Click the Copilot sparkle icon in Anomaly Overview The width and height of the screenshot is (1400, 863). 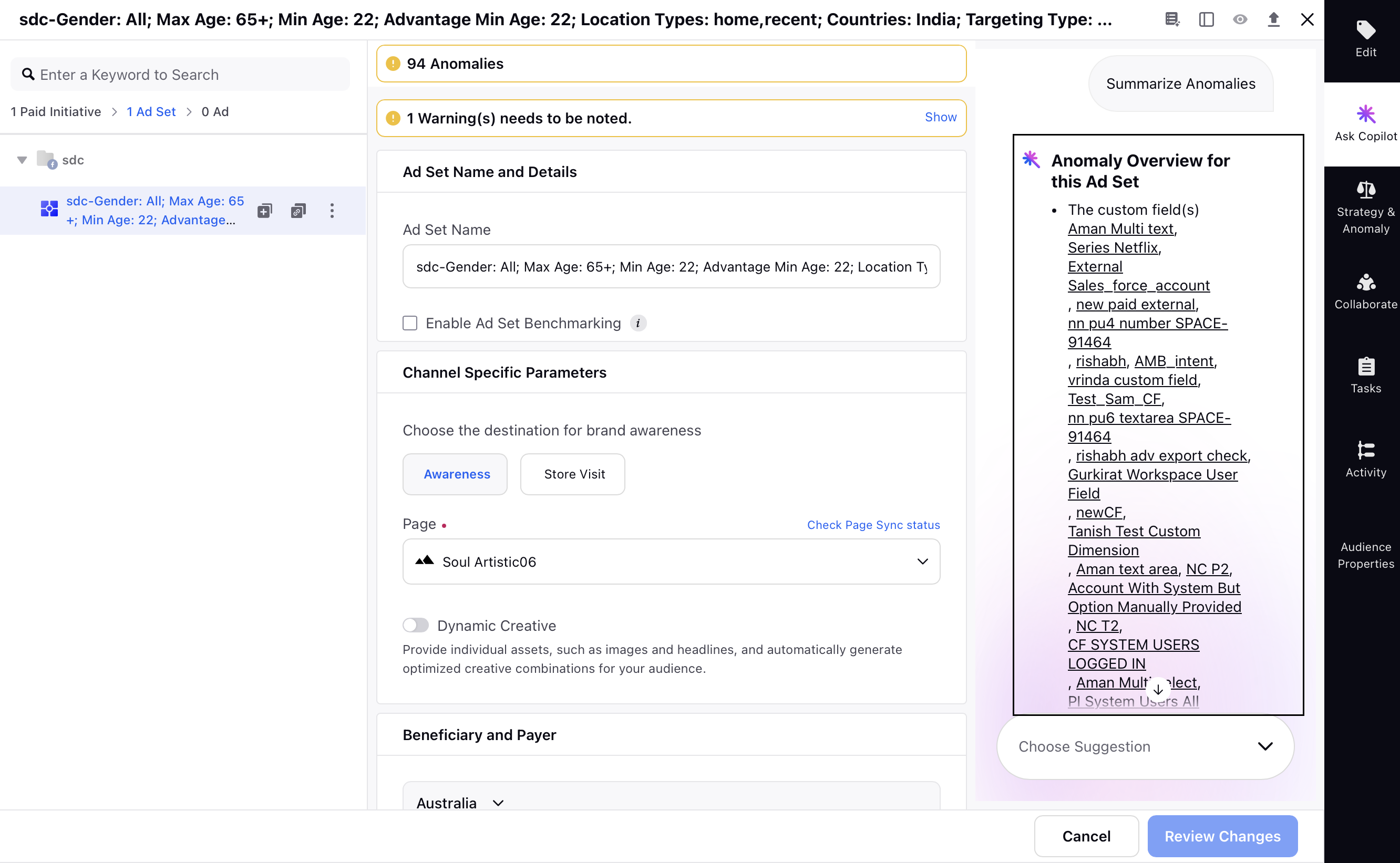1031,159
